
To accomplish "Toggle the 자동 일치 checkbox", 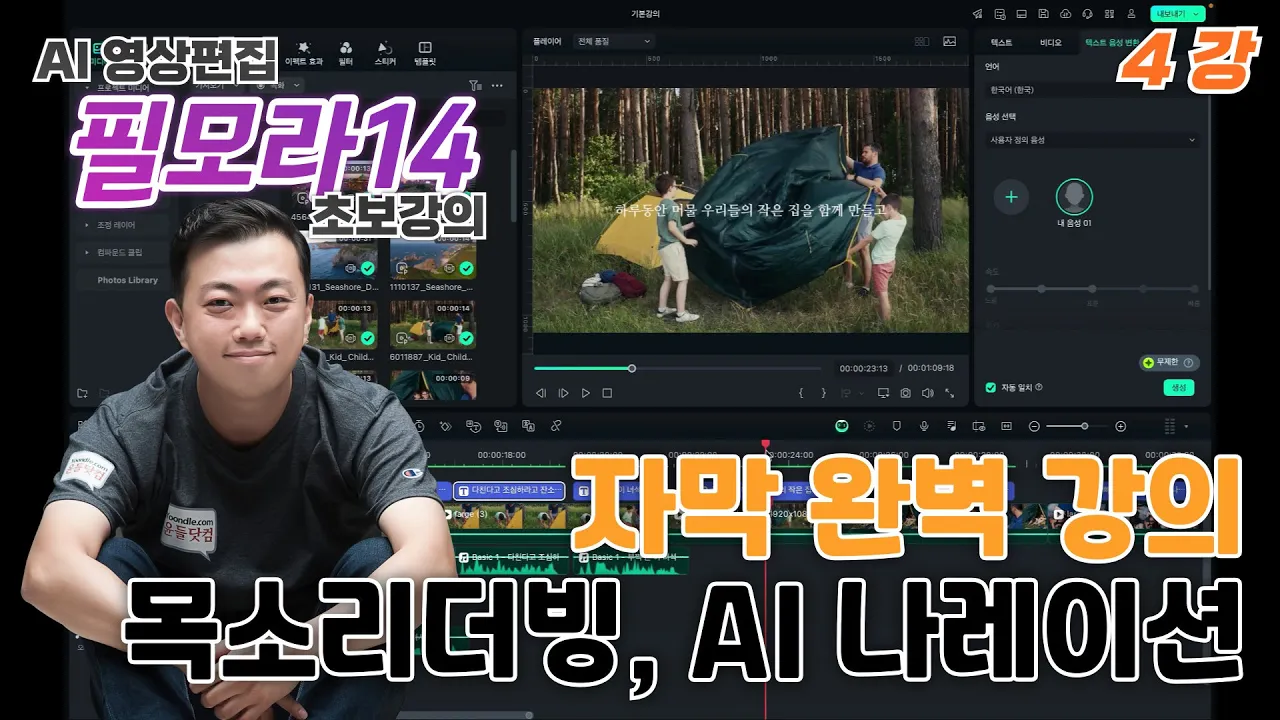I will click(991, 387).
